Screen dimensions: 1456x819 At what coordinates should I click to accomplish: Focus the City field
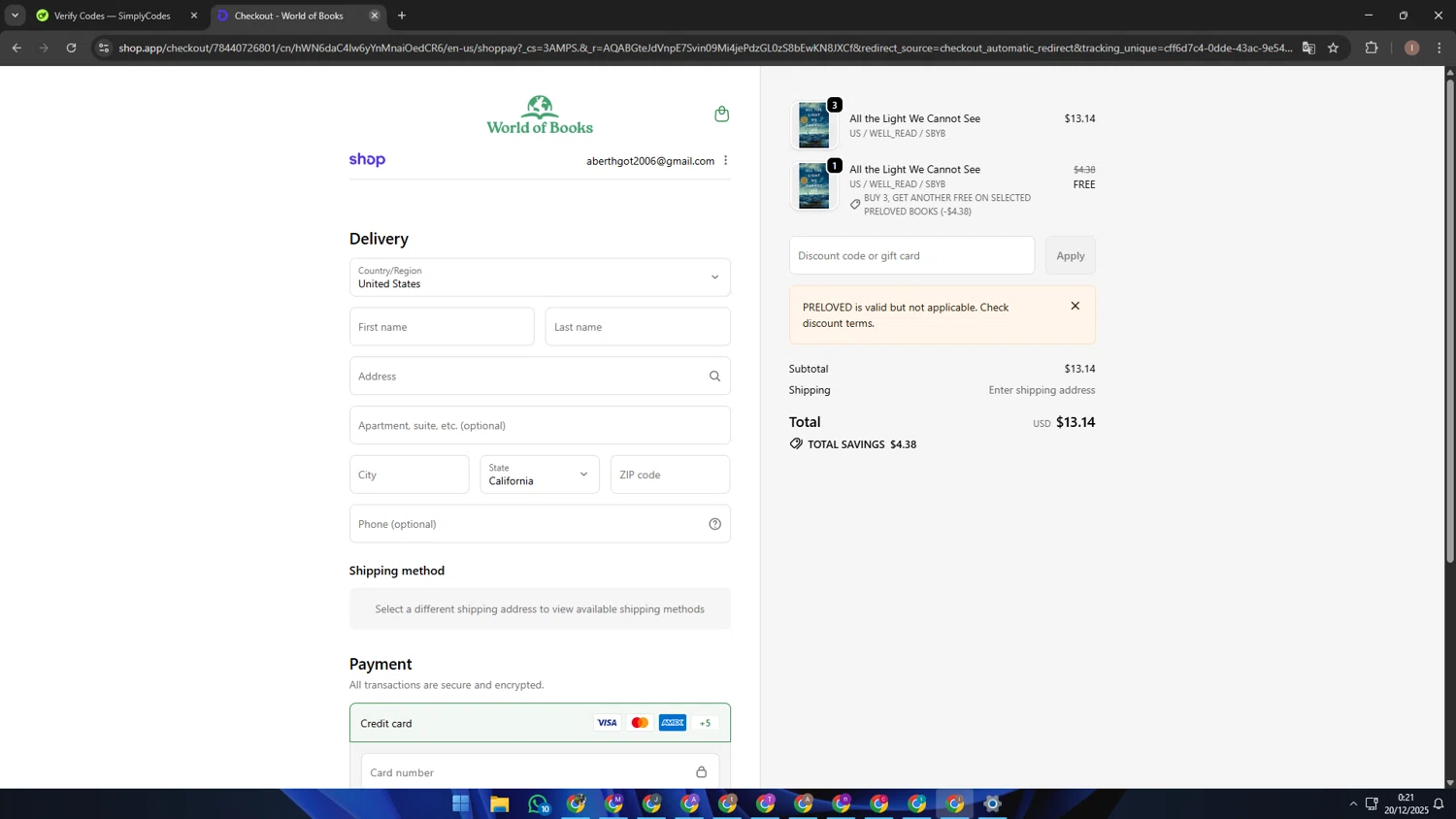coord(409,475)
